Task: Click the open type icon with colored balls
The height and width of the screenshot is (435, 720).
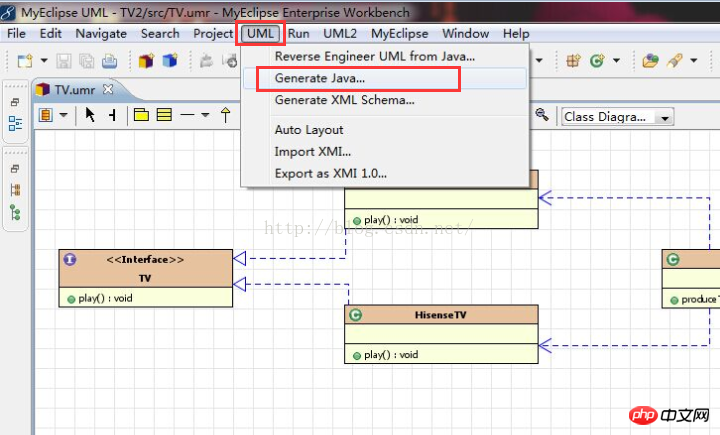Action: click(650, 60)
